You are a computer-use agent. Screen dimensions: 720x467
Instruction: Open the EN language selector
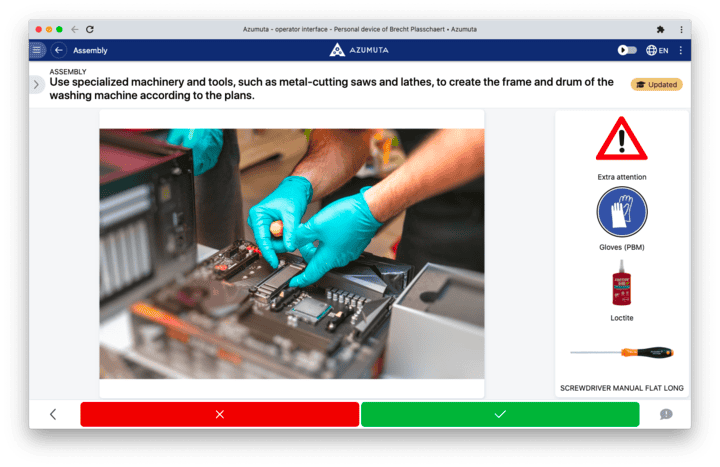pyautogui.click(x=657, y=50)
